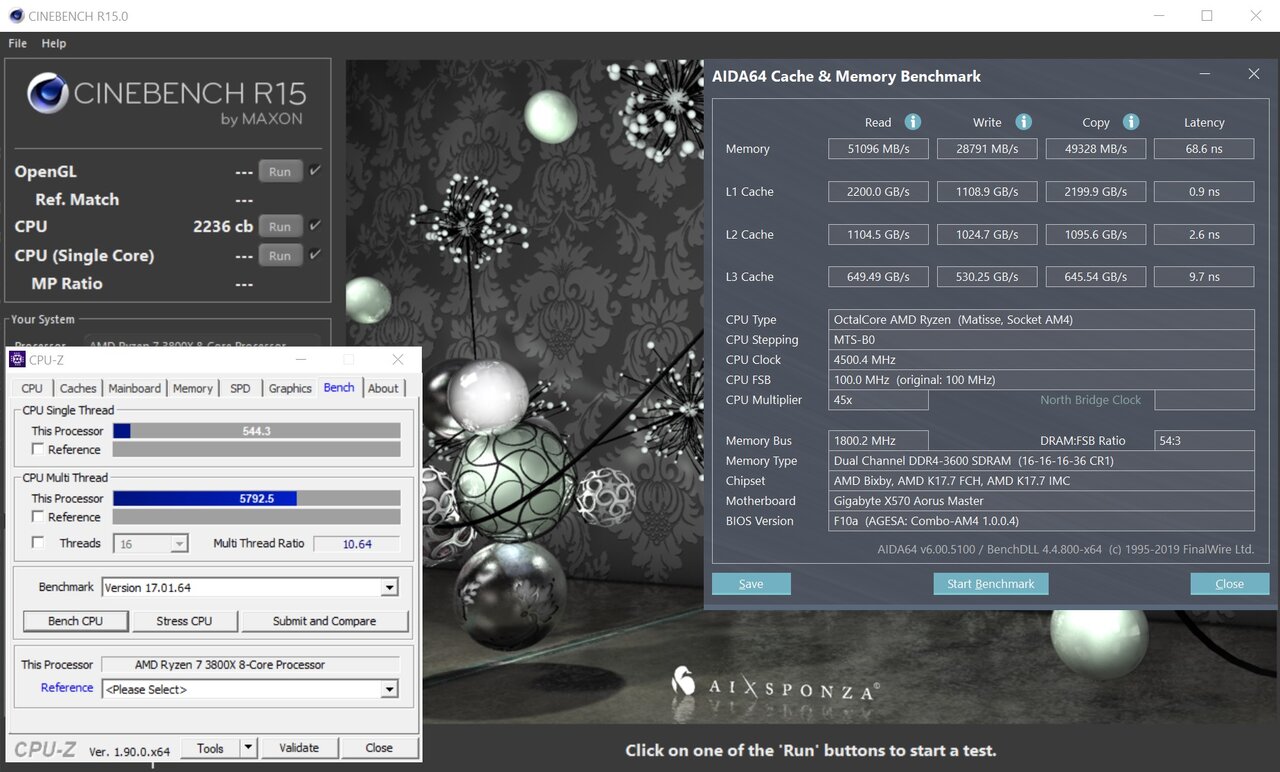
Task: Open the Help menu in Cinebench
Action: [54, 44]
